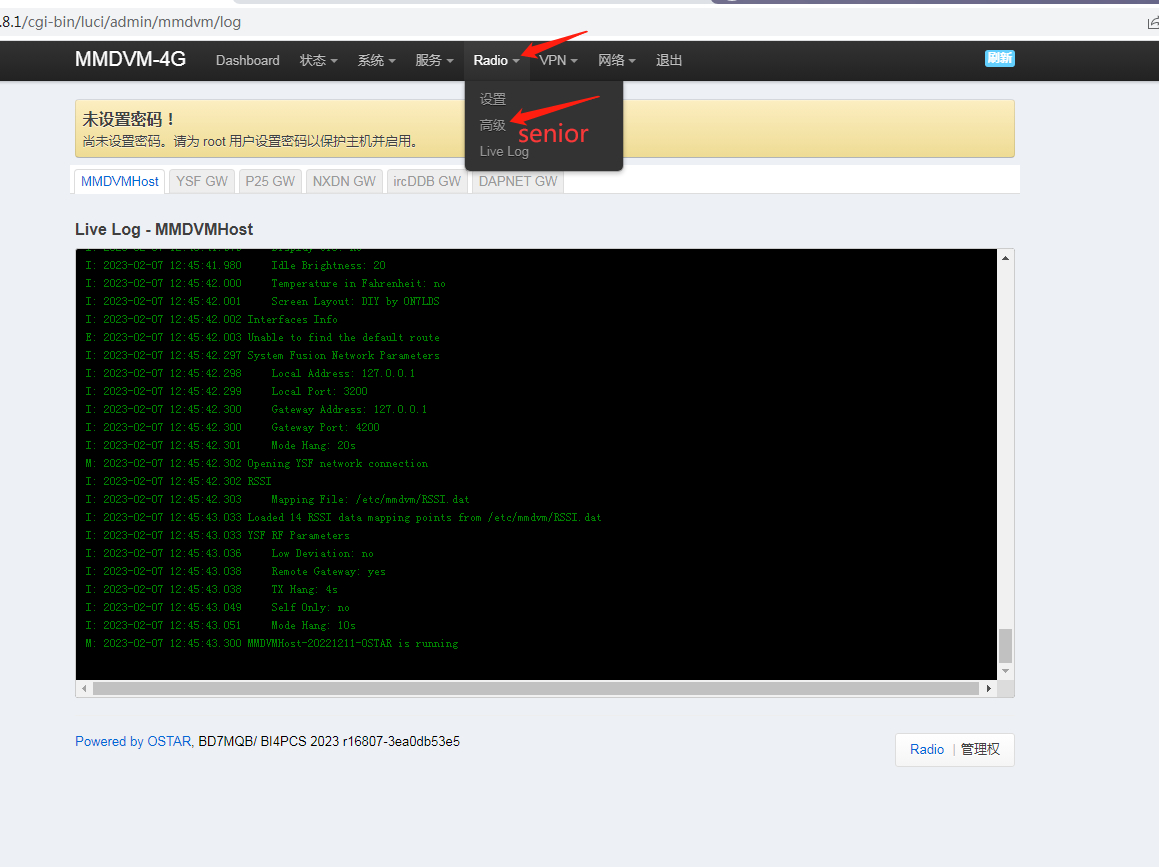Expand the 状态 dropdown menu
Image resolution: width=1159 pixels, height=867 pixels.
click(318, 61)
